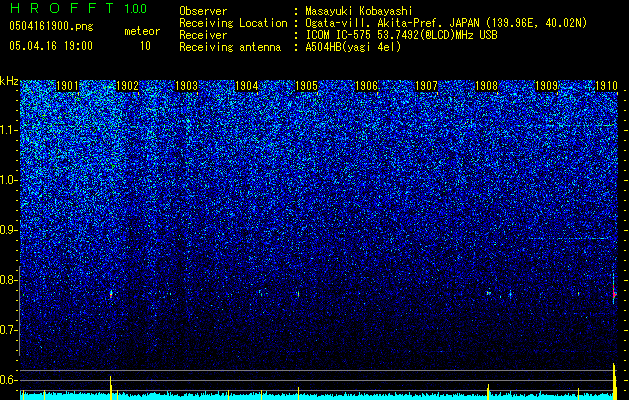This screenshot has width=629, height=400.
Task: Click the Observer label
Action: (x=203, y=11)
